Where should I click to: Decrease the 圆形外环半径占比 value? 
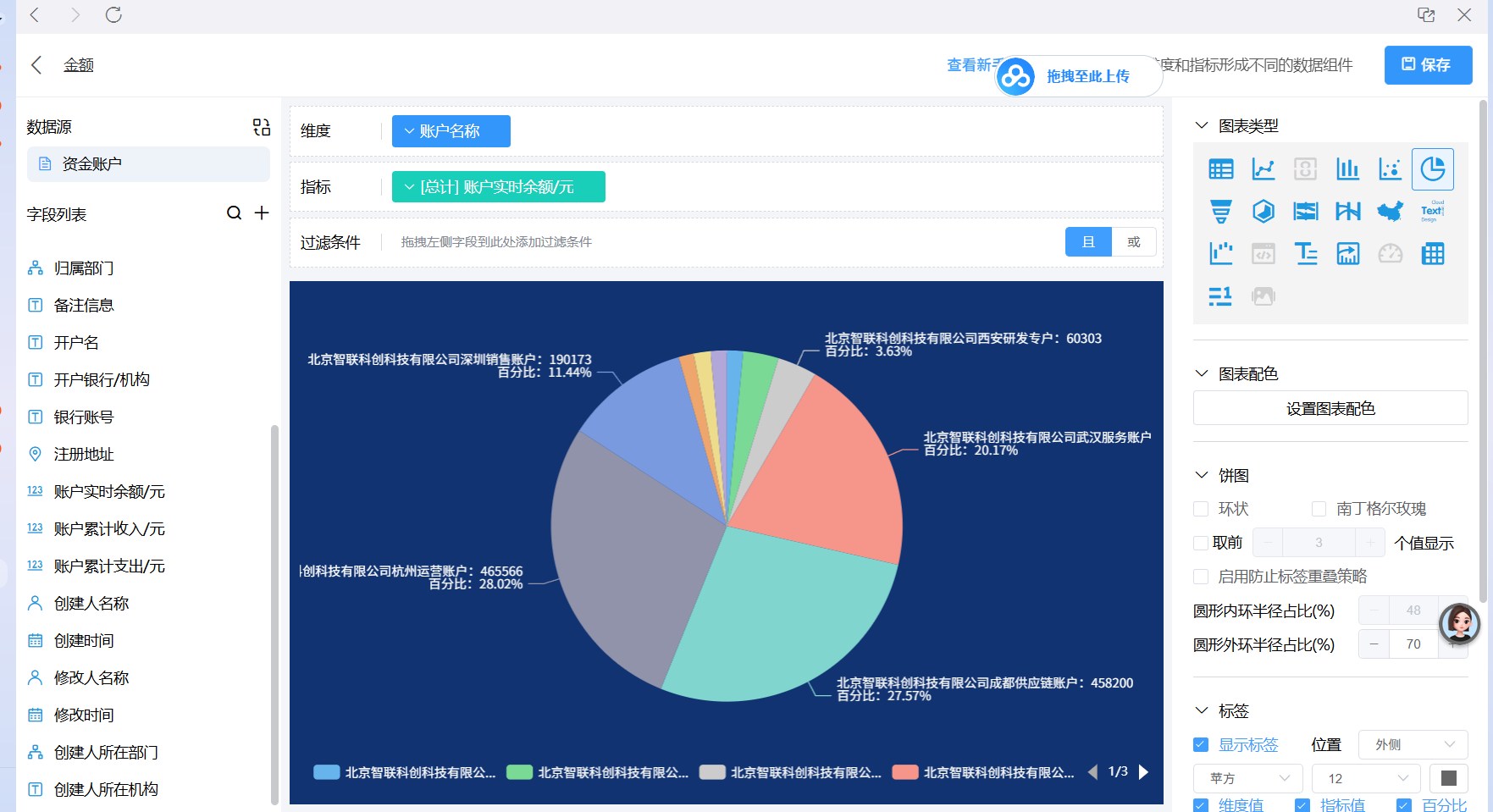tap(1374, 644)
